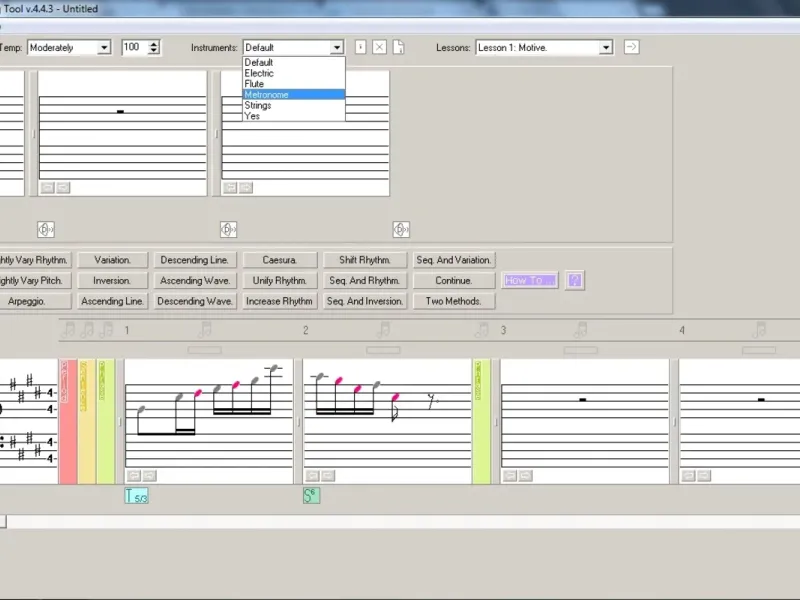Apply the Descending Line method
The height and width of the screenshot is (600, 800).
click(x=195, y=260)
